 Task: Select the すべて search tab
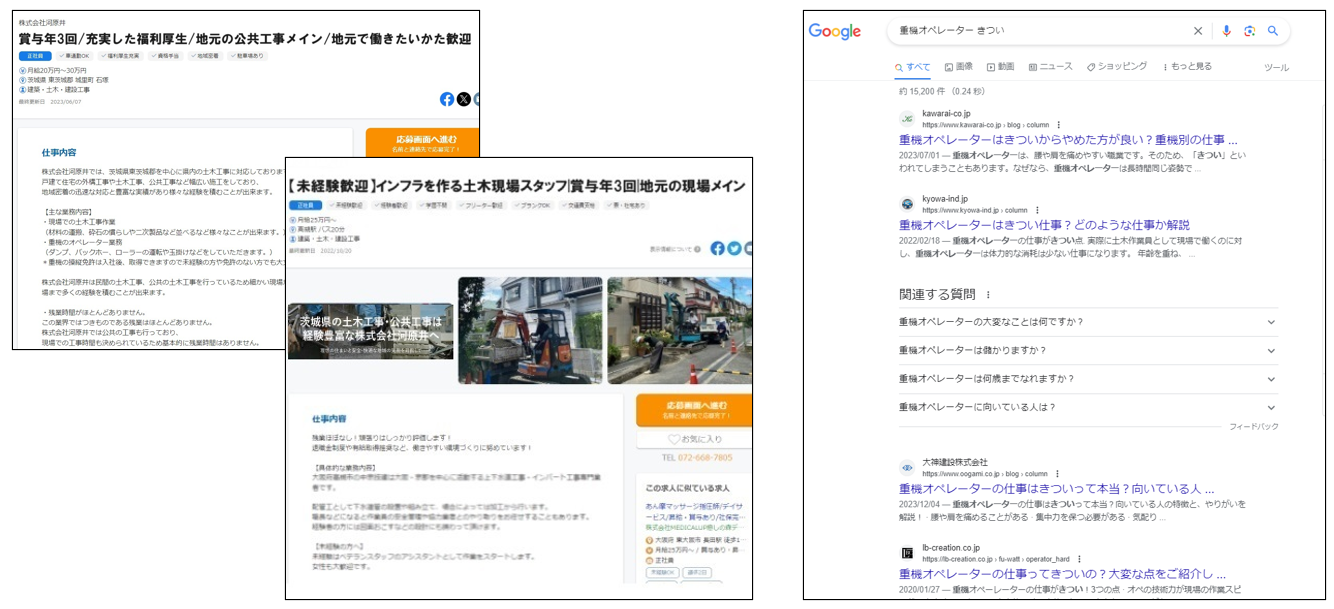[913, 67]
